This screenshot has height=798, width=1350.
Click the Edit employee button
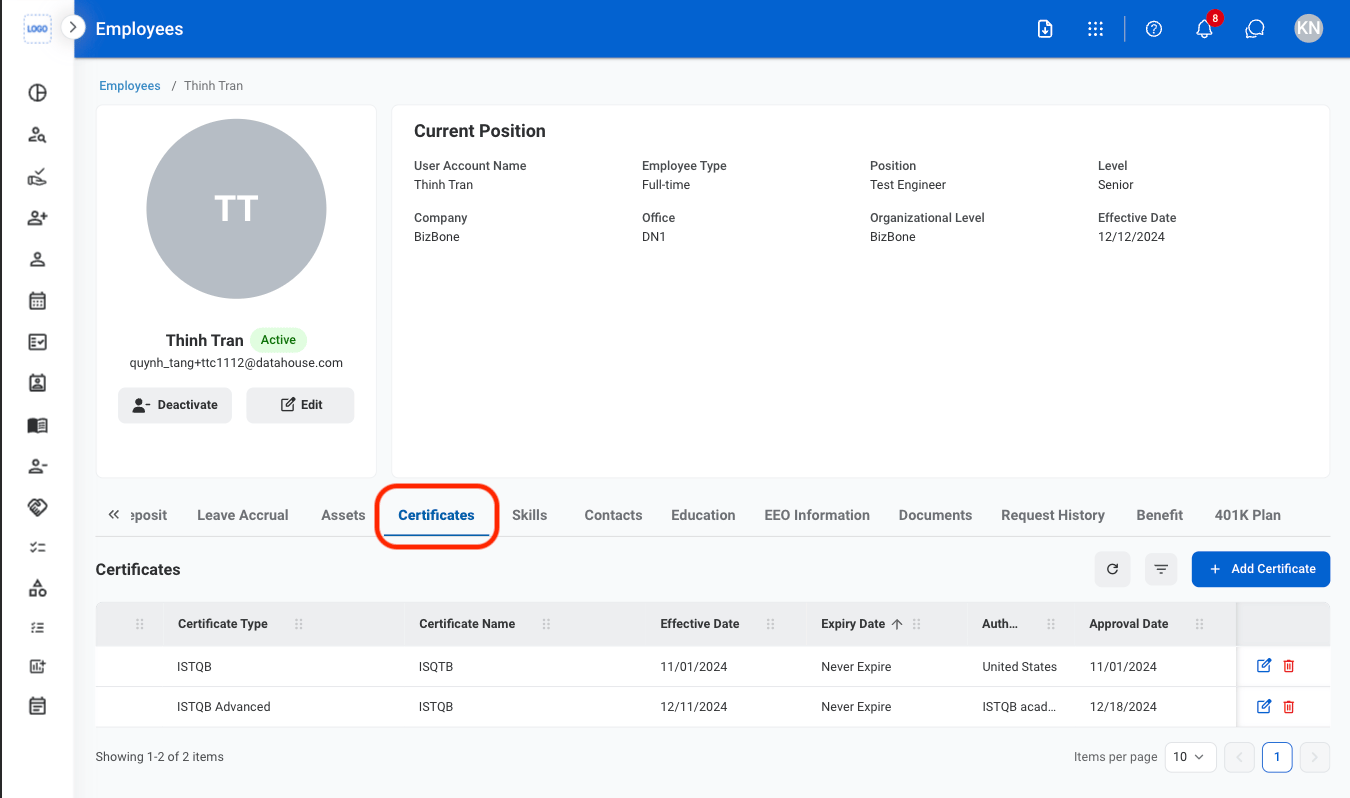(x=300, y=405)
